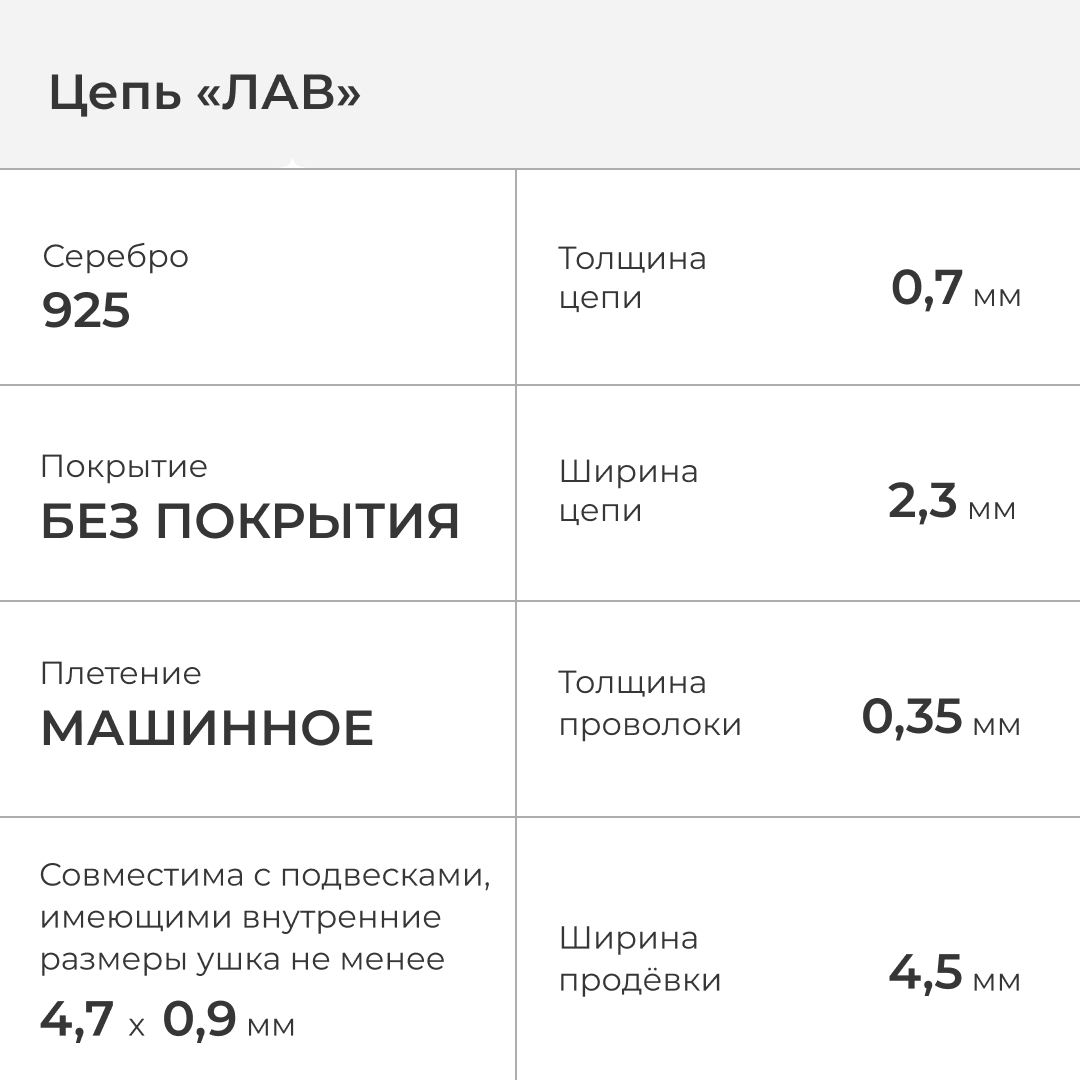
Task: Click the pendant compatibility description text
Action: (266, 918)
